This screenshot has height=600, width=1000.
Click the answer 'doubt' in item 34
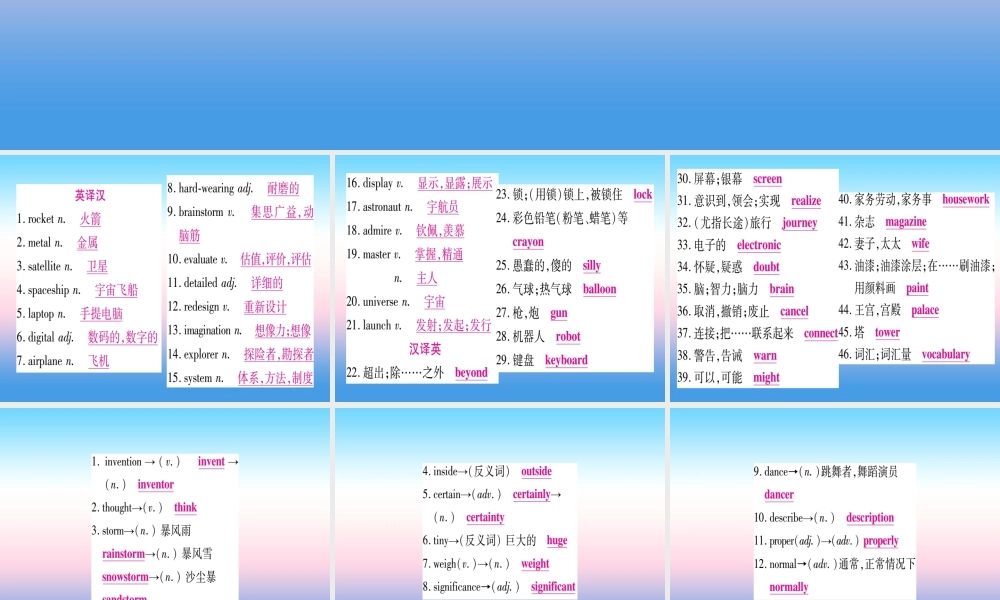[767, 267]
